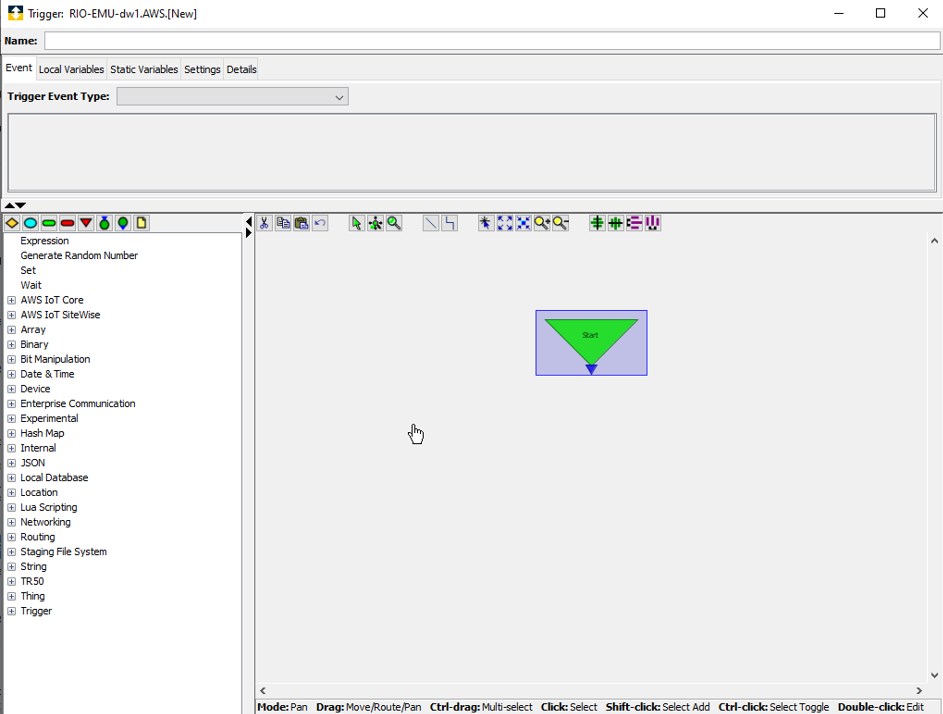Image resolution: width=943 pixels, height=714 pixels.
Task: Expand the Enterprise Communication category
Action: [11, 404]
